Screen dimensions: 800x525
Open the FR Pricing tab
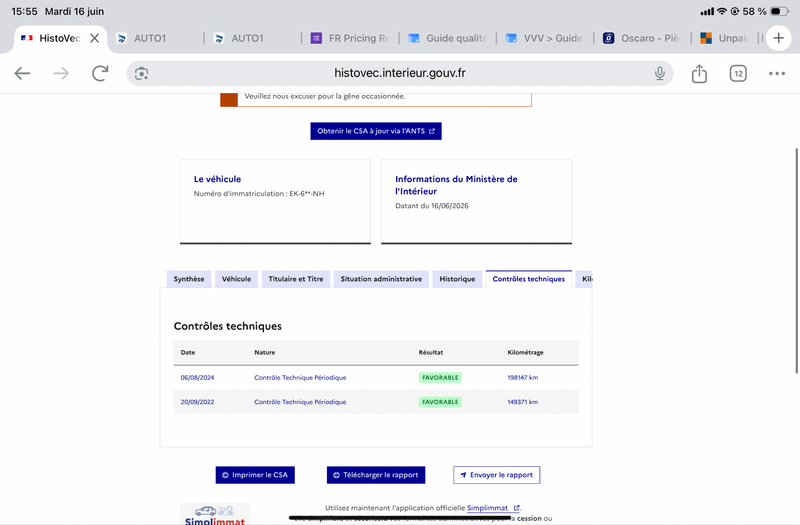coord(351,38)
